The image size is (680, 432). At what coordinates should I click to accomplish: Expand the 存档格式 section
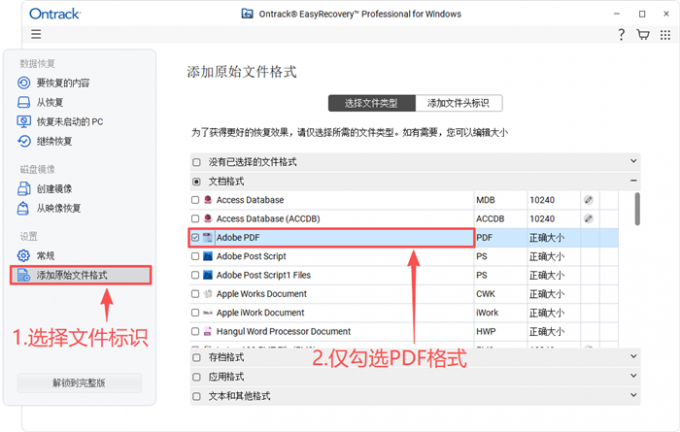tap(633, 356)
